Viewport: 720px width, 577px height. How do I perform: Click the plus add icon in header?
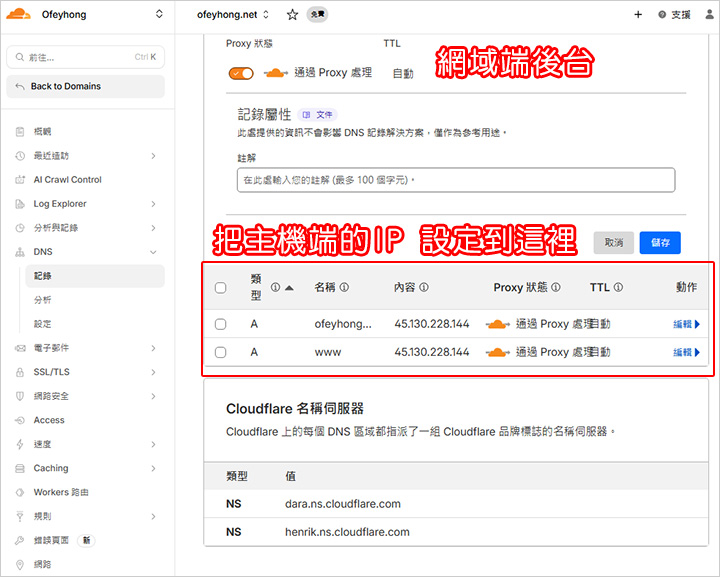pos(638,15)
